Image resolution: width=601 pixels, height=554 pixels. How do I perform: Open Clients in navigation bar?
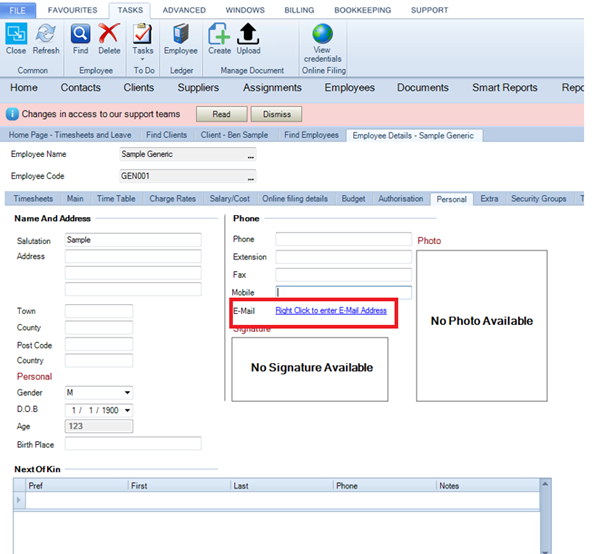[138, 88]
